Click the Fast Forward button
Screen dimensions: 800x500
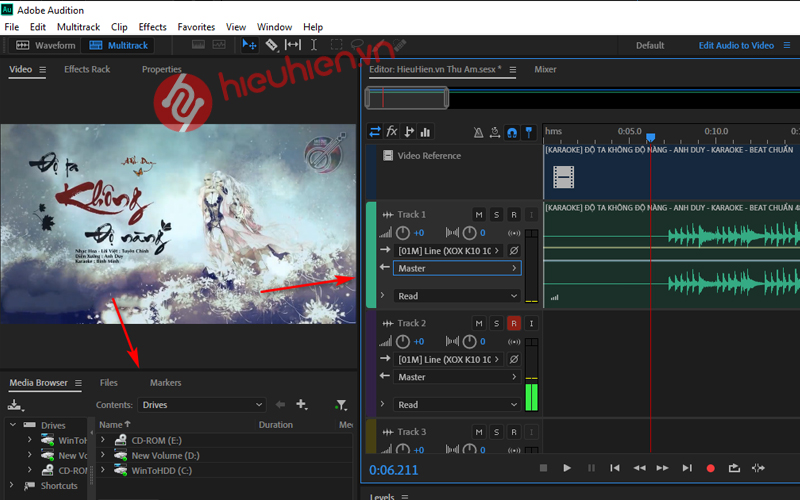click(x=662, y=468)
